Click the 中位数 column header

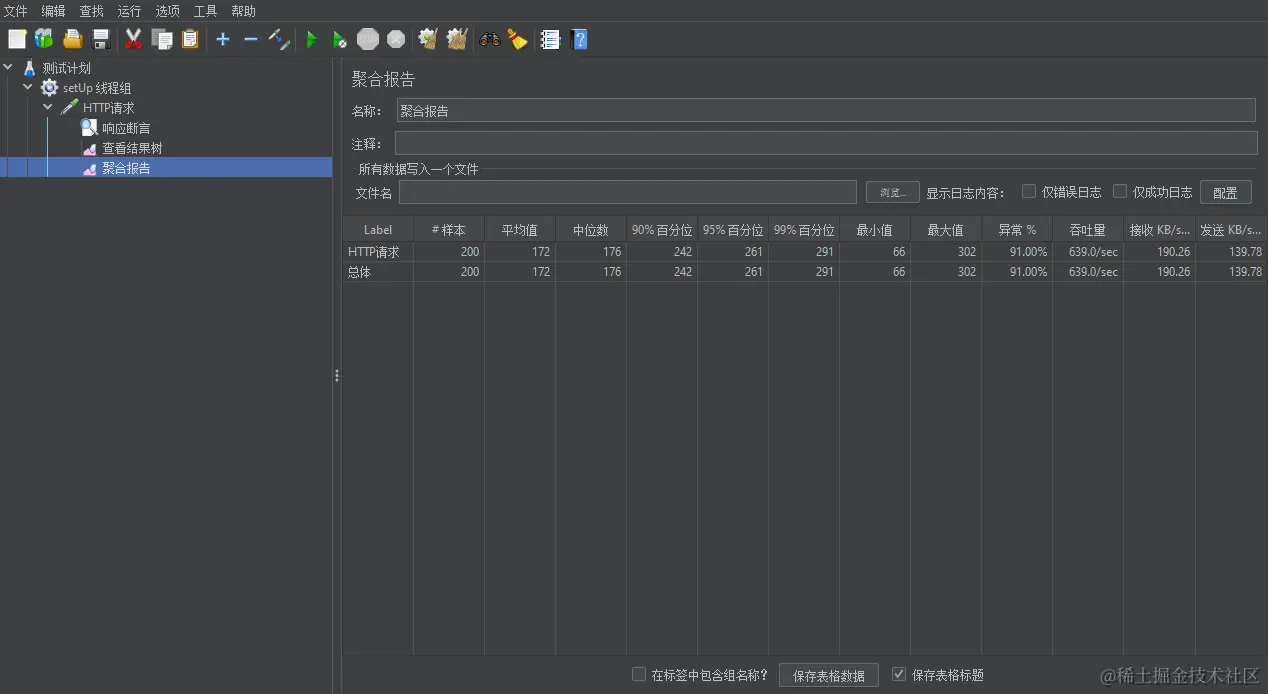[x=591, y=230]
